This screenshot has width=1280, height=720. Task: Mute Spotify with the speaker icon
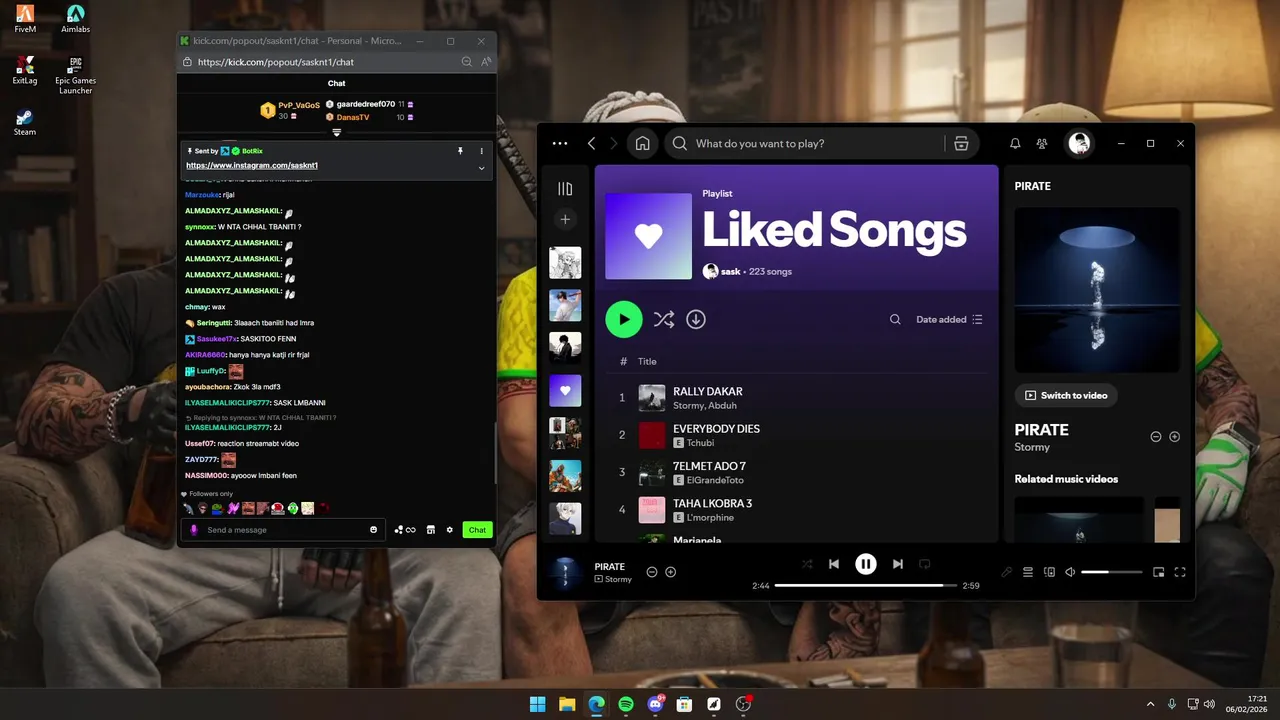pyautogui.click(x=1070, y=572)
